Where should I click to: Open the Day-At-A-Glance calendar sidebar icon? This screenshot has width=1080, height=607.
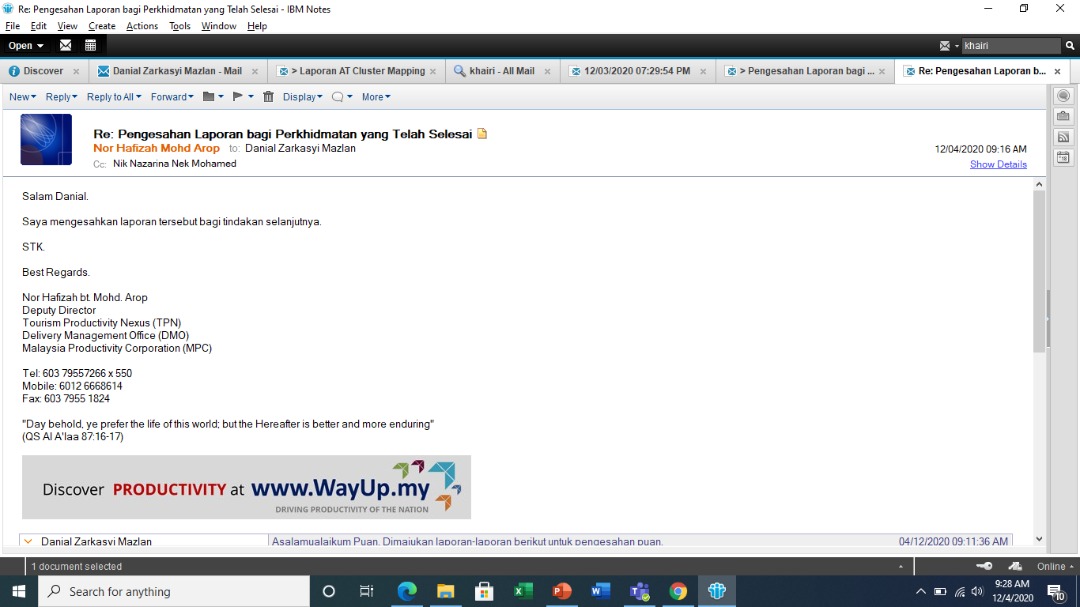click(x=1063, y=157)
